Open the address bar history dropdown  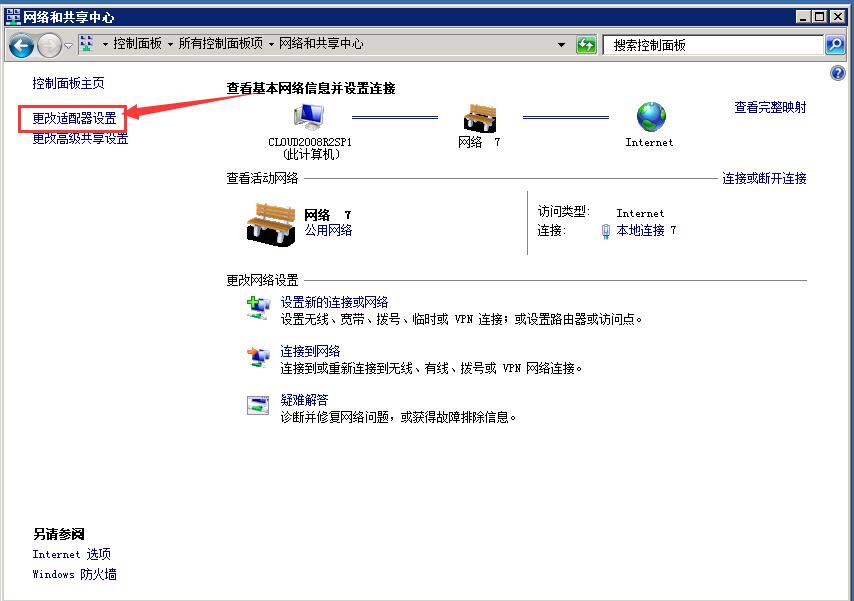coord(562,45)
